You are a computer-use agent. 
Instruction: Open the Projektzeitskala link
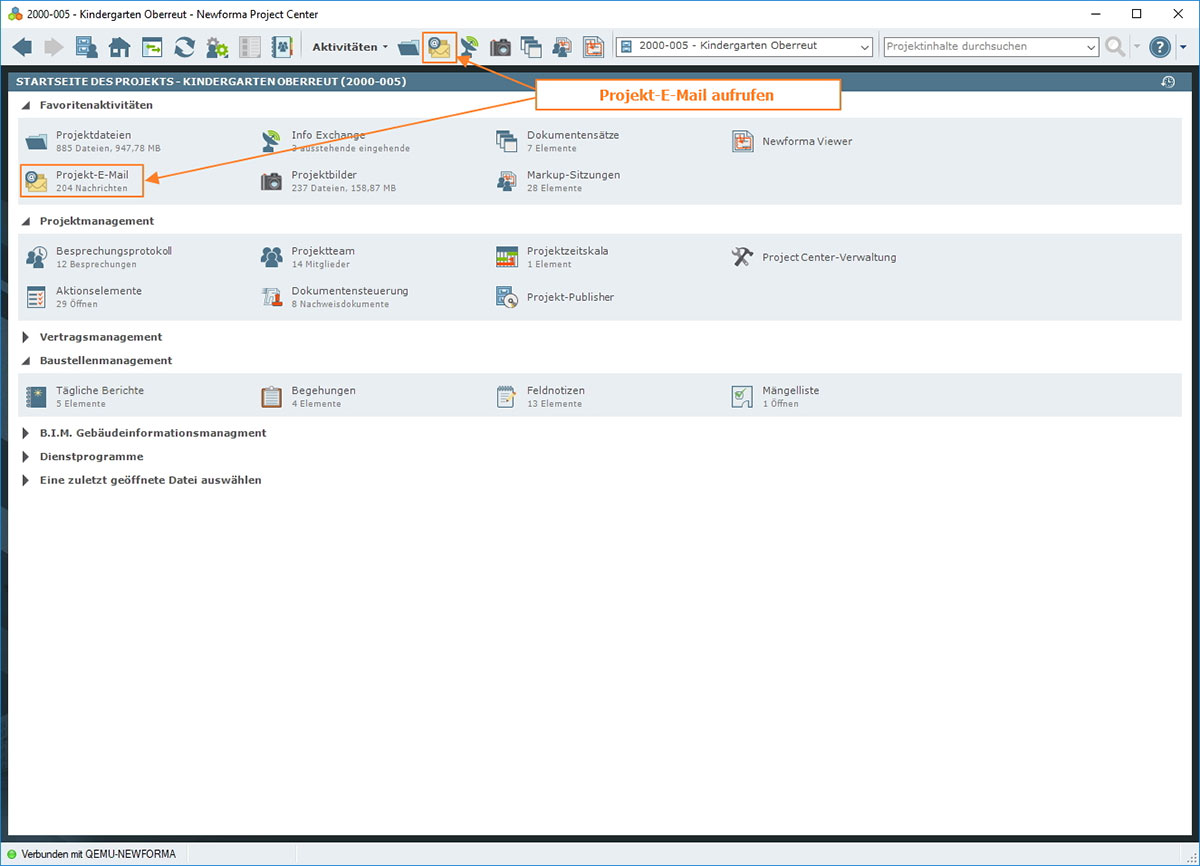567,251
